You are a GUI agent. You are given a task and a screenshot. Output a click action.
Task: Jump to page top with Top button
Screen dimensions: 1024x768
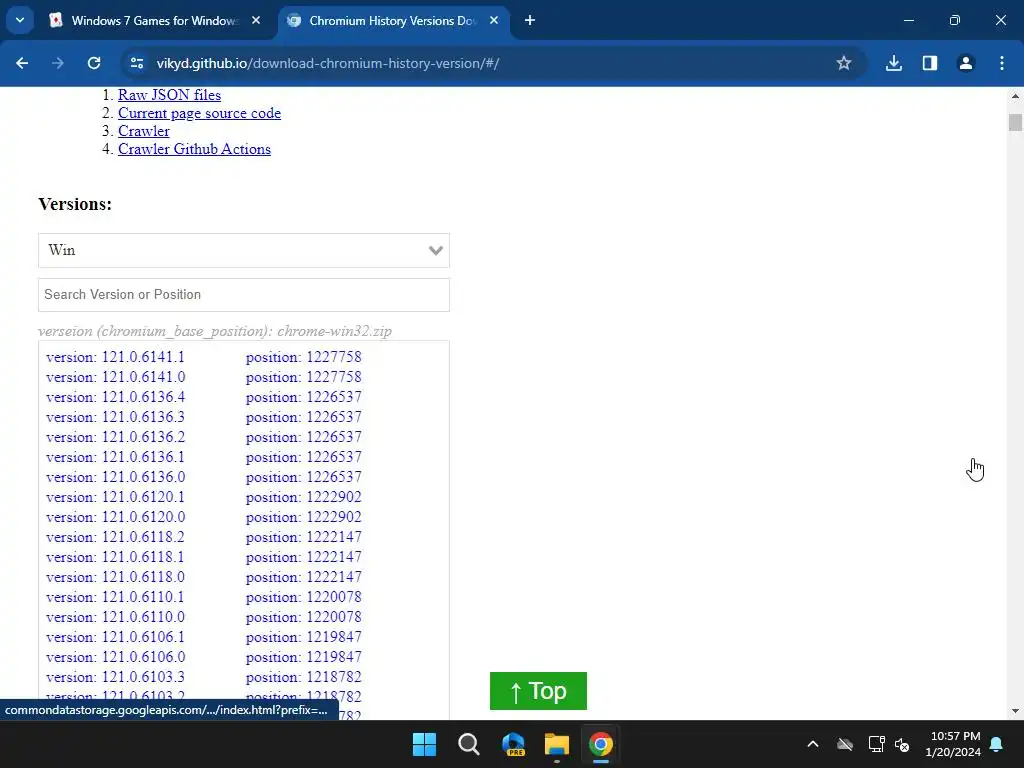tap(538, 691)
